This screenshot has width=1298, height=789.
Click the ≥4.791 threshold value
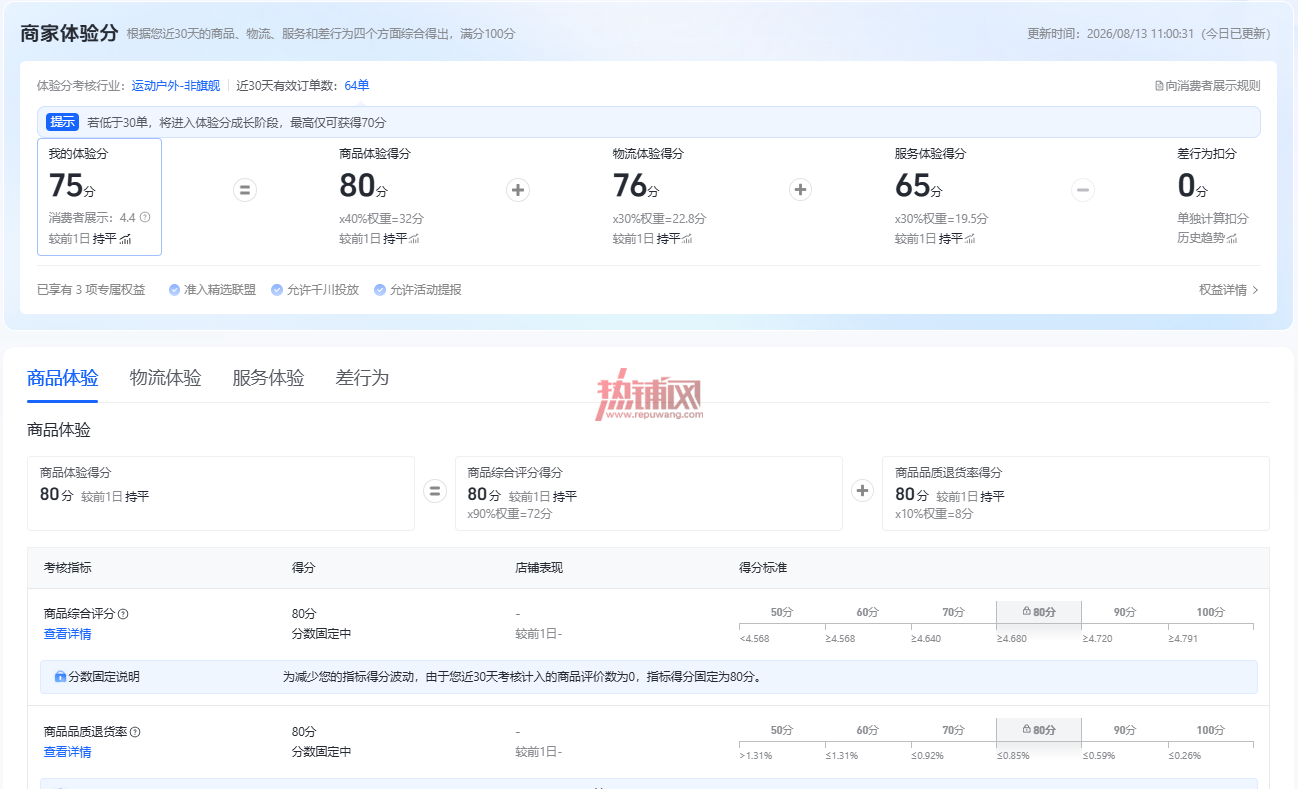(x=1183, y=638)
